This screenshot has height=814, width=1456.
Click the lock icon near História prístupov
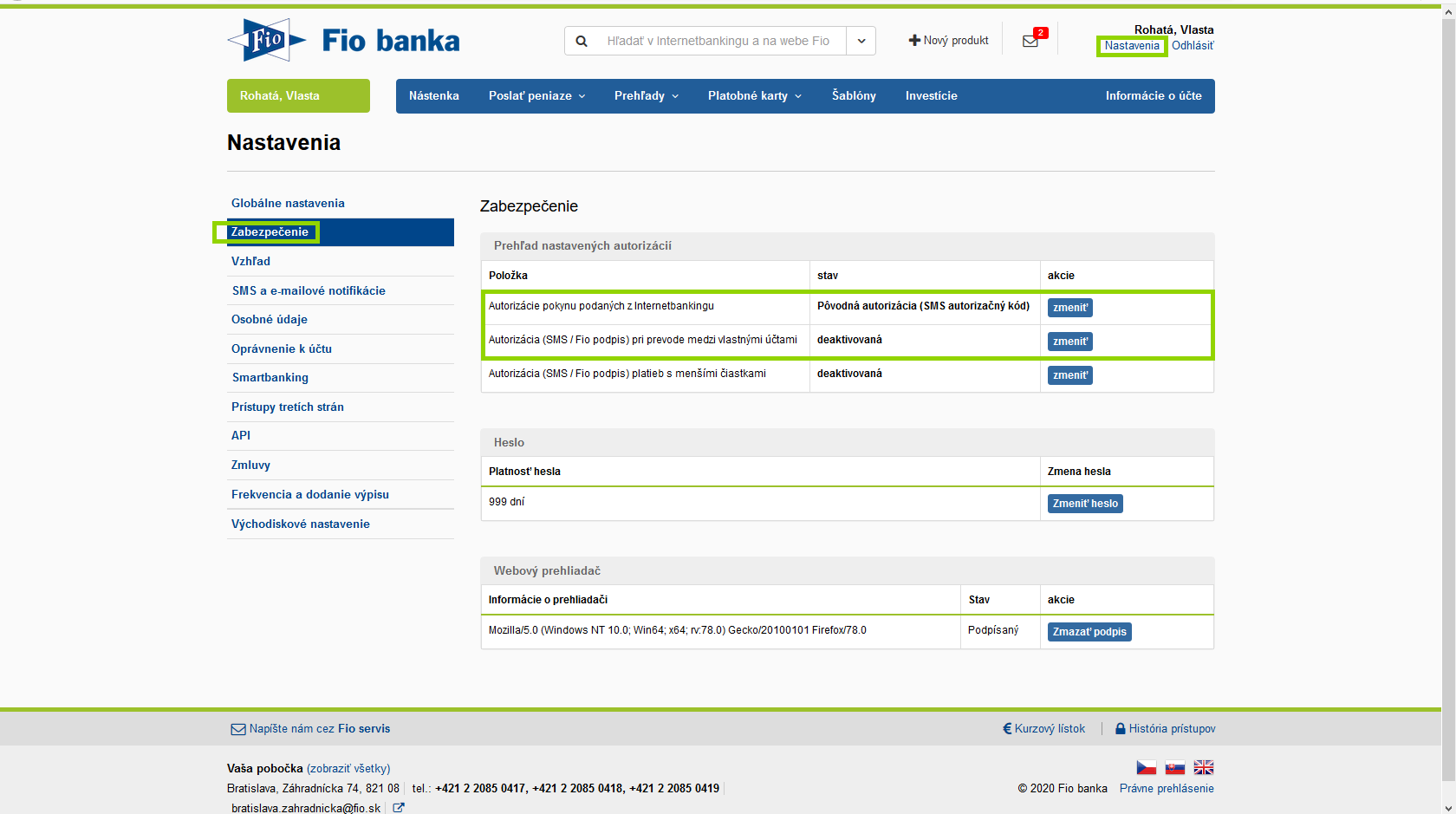(x=1120, y=729)
